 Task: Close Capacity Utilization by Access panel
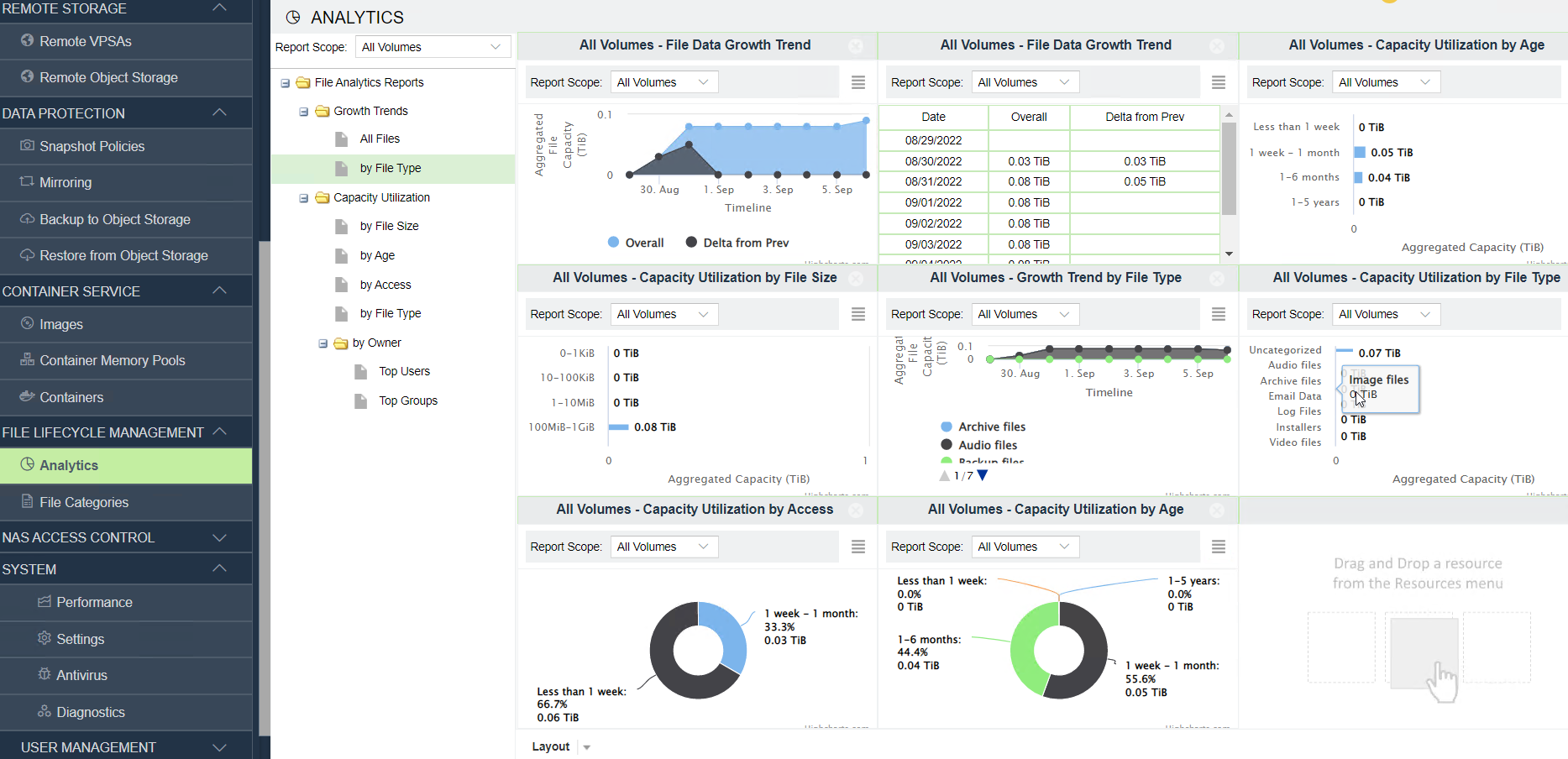[x=856, y=510]
